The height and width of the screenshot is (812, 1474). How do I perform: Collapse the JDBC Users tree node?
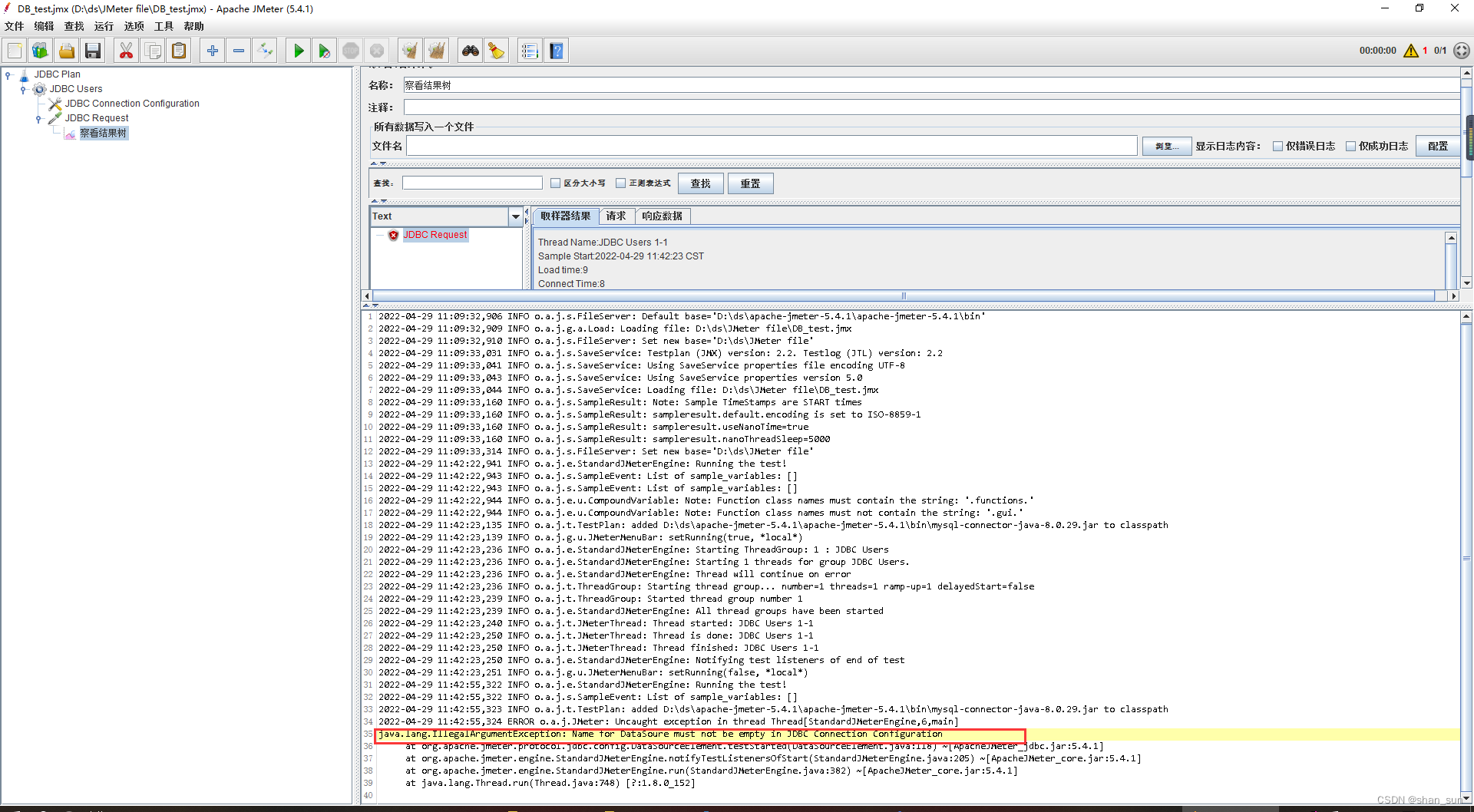[24, 88]
